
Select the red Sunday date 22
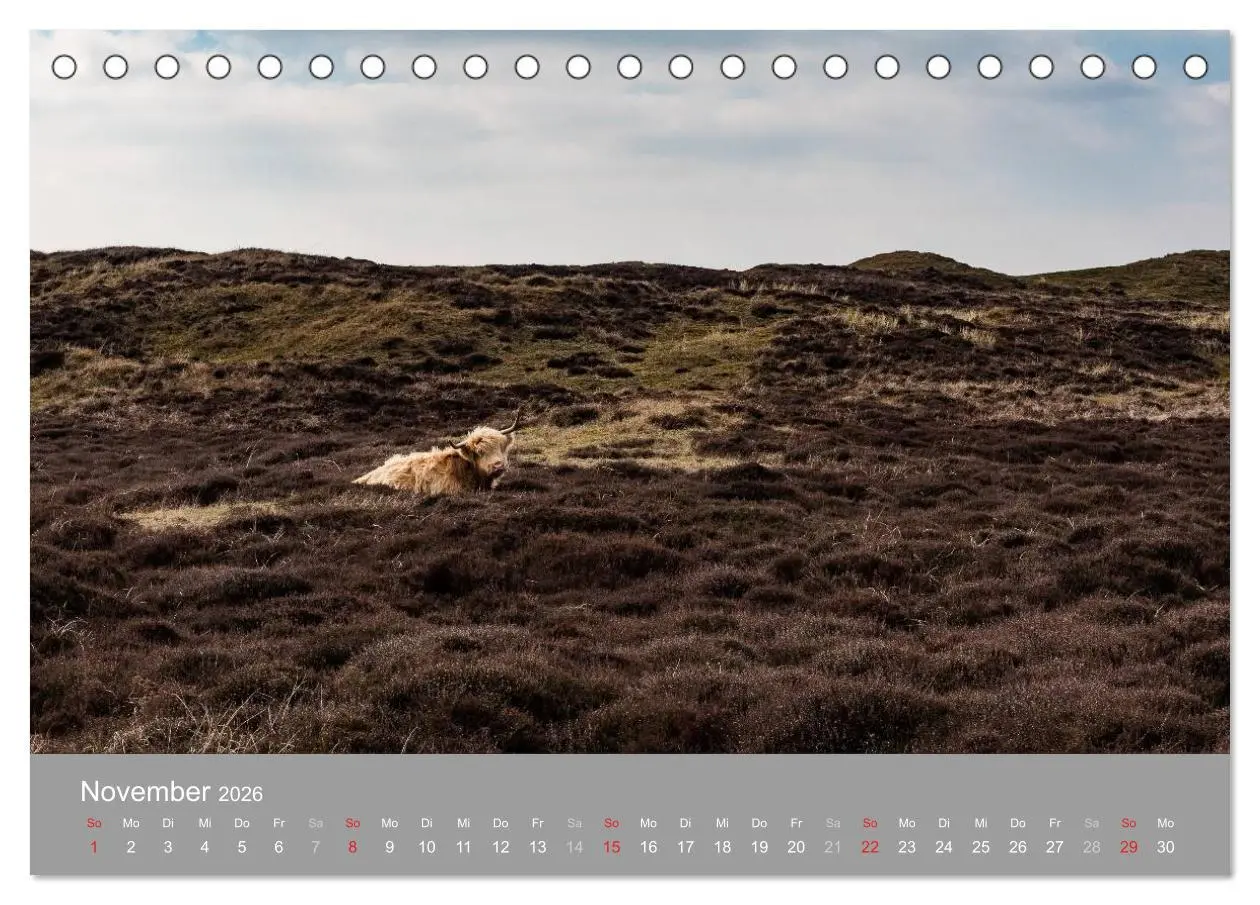(870, 847)
